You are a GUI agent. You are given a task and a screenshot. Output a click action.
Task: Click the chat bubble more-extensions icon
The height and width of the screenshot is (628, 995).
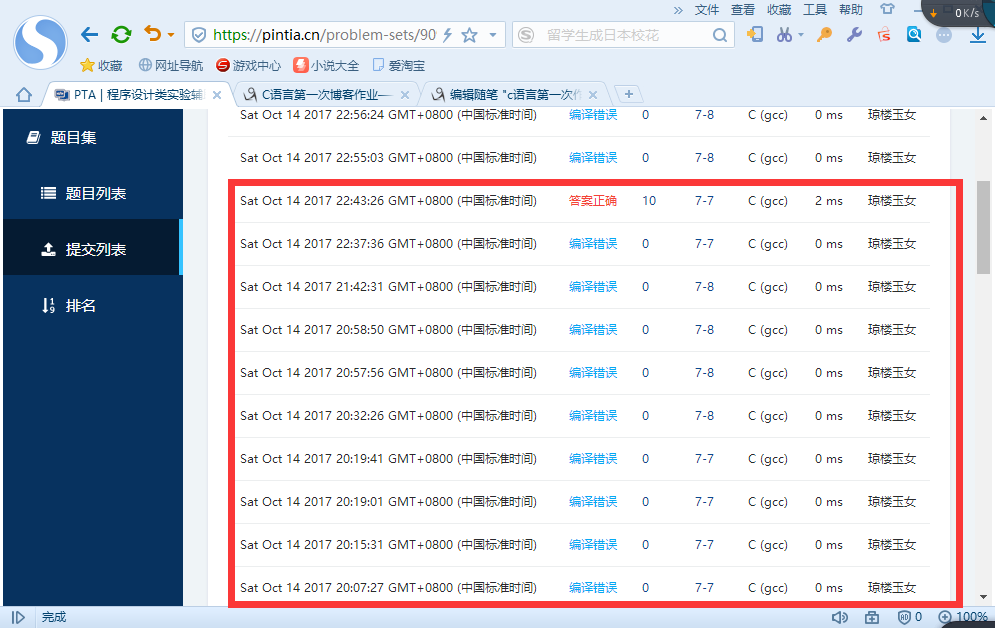point(944,35)
